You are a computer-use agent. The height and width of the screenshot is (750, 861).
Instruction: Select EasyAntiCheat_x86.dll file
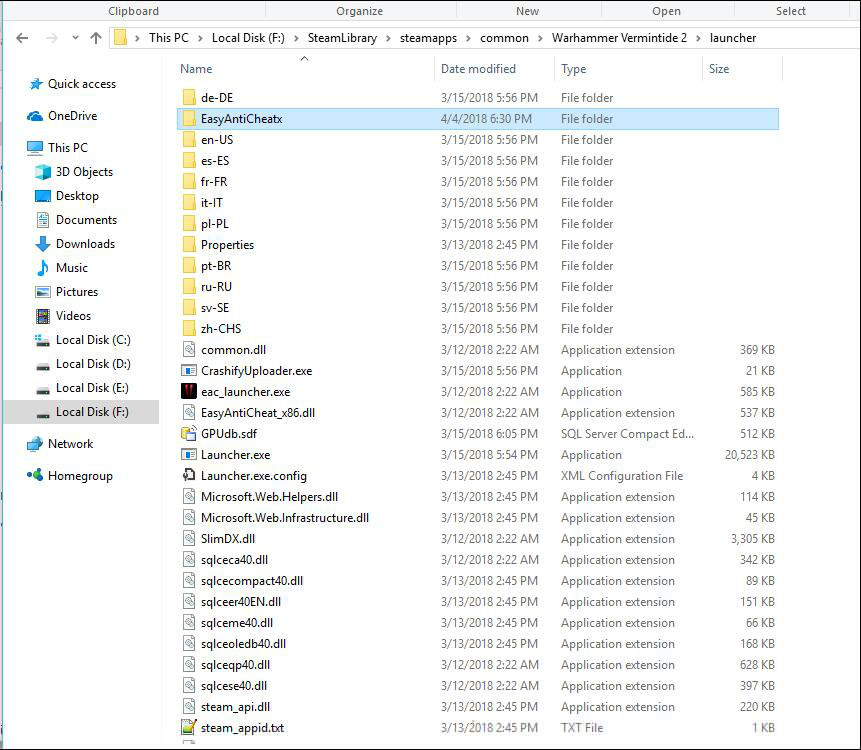(x=478, y=413)
